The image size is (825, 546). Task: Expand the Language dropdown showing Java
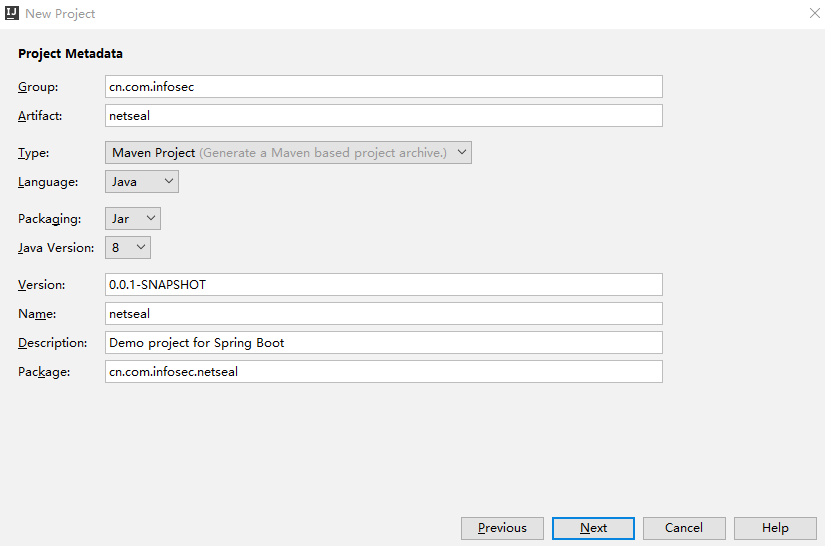click(142, 181)
